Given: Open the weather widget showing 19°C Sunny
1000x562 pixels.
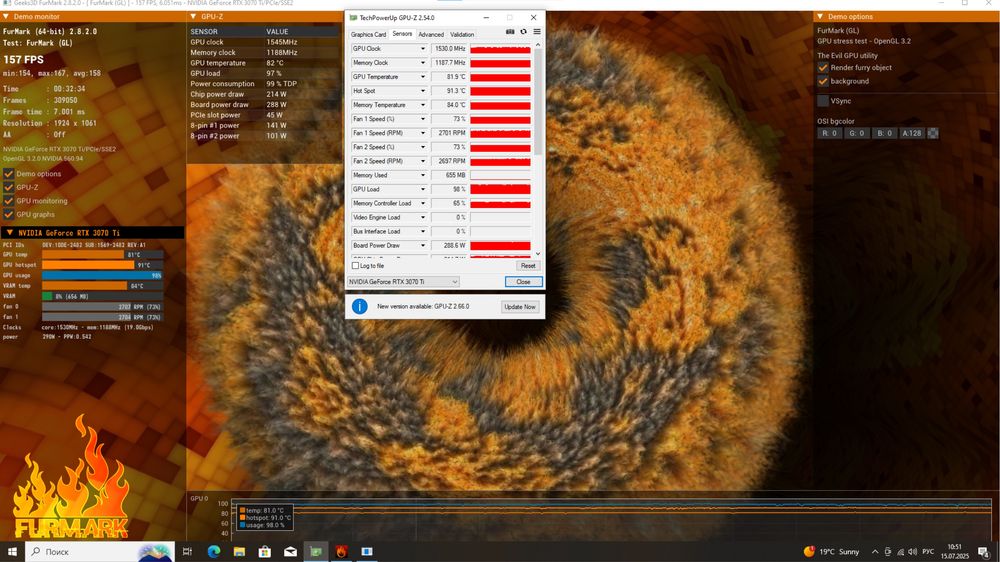Looking at the screenshot, I should (x=831, y=552).
